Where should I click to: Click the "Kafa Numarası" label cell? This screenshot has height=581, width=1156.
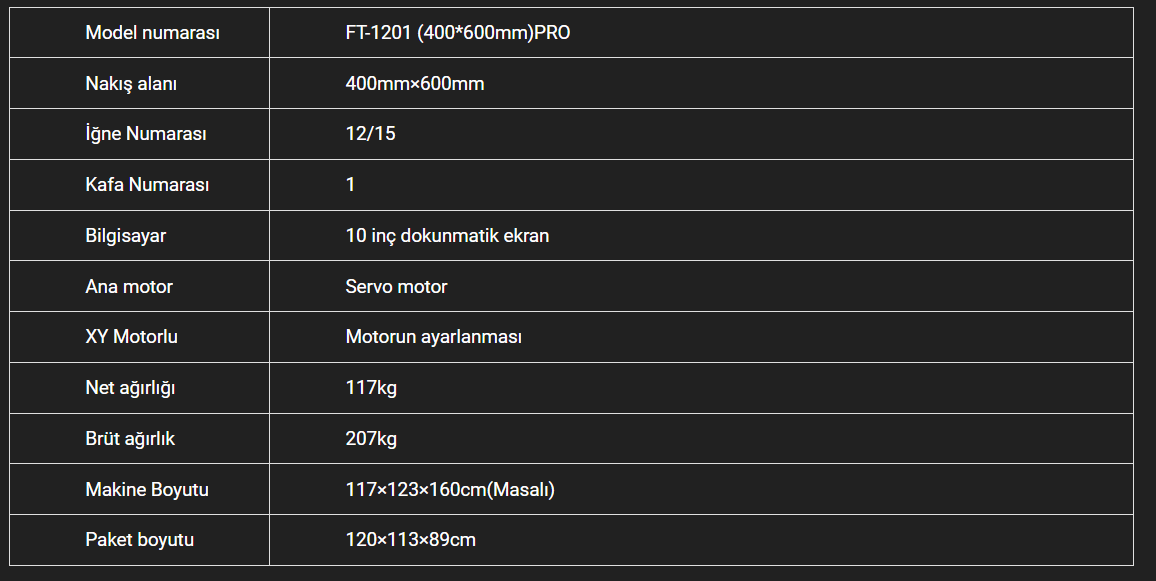(147, 185)
